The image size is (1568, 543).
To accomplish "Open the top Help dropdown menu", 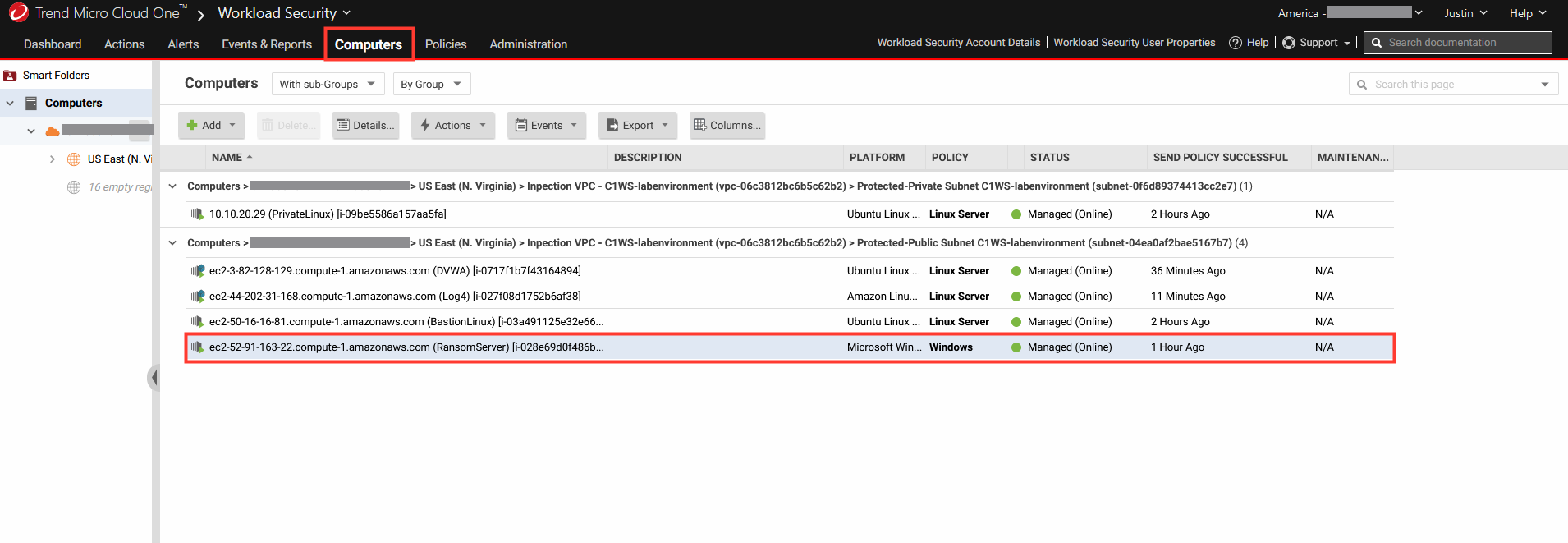I will (x=1528, y=13).
